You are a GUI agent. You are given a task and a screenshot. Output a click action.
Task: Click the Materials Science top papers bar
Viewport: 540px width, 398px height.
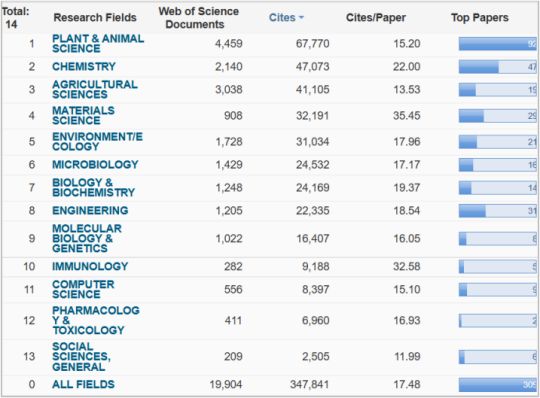pos(498,116)
